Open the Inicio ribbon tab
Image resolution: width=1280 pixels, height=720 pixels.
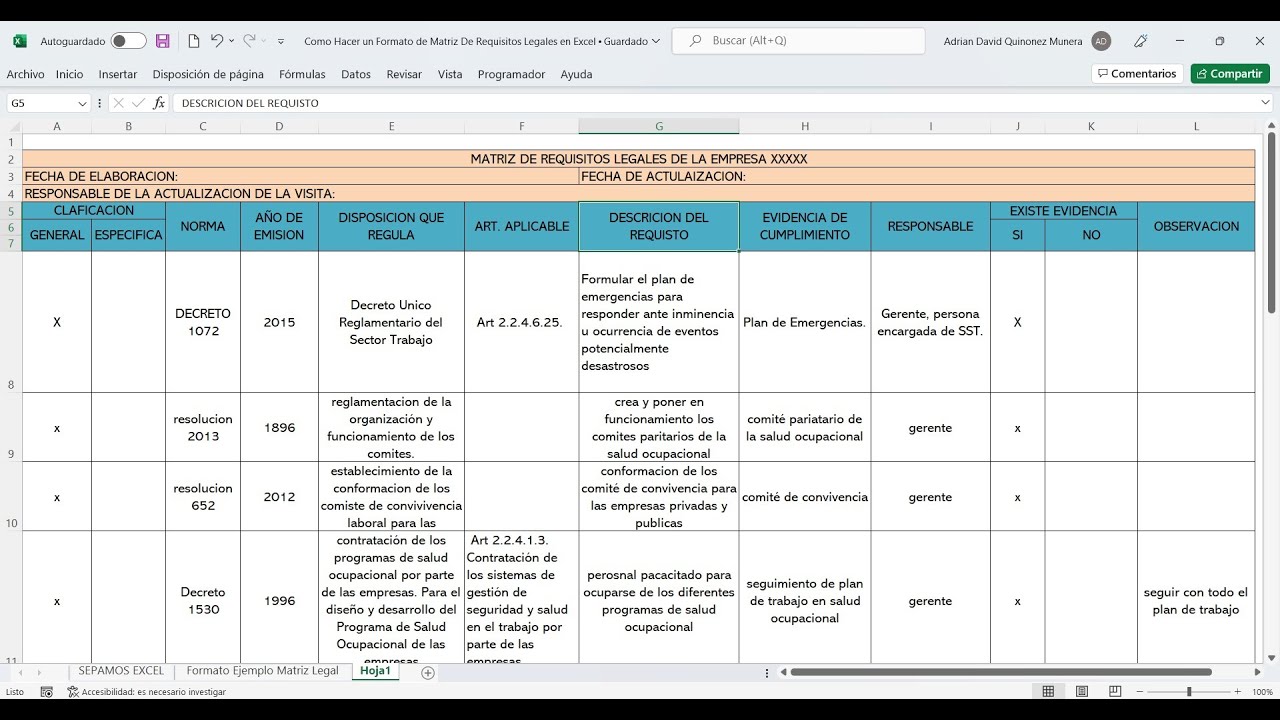pyautogui.click(x=70, y=74)
